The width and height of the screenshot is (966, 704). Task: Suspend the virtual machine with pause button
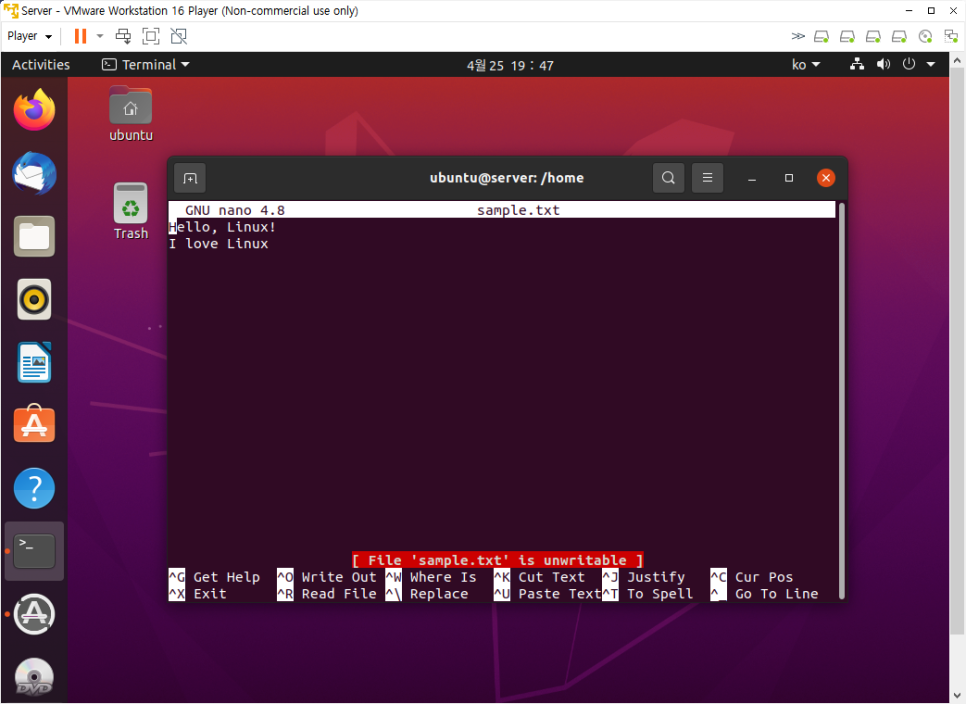point(80,36)
